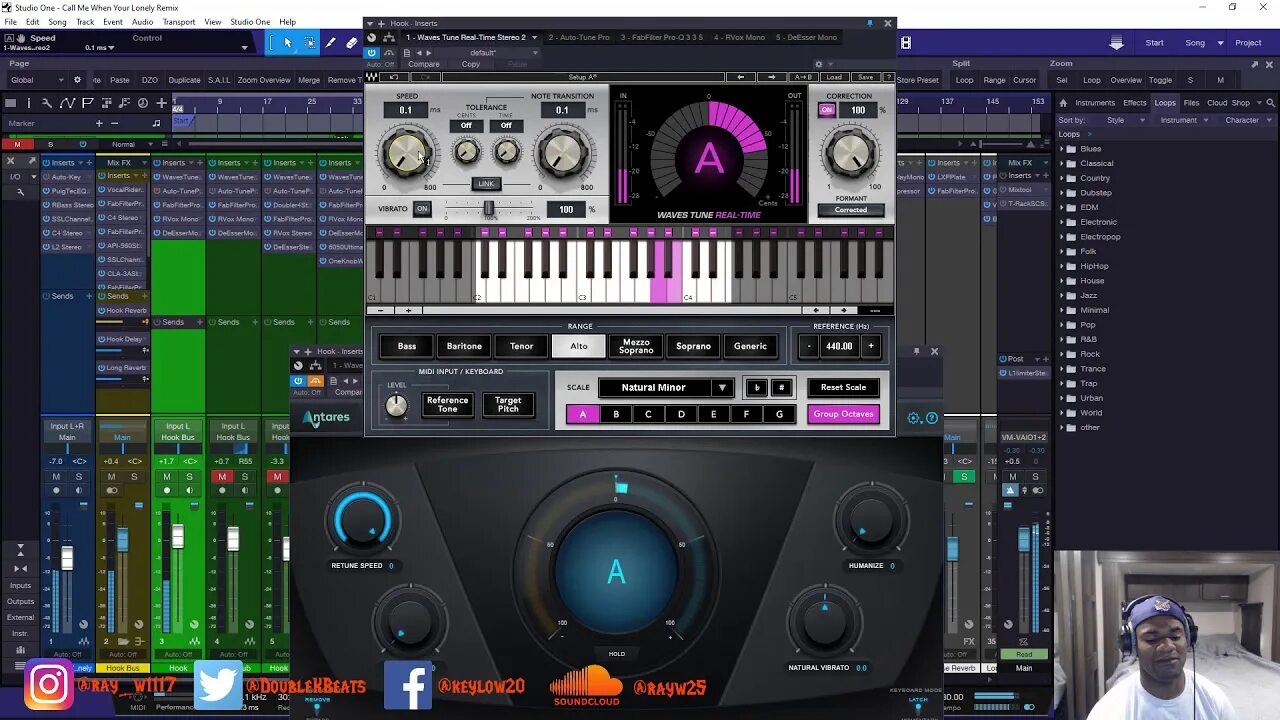The width and height of the screenshot is (1280, 720).
Task: Click the Correction percentage value field
Action: [858, 110]
